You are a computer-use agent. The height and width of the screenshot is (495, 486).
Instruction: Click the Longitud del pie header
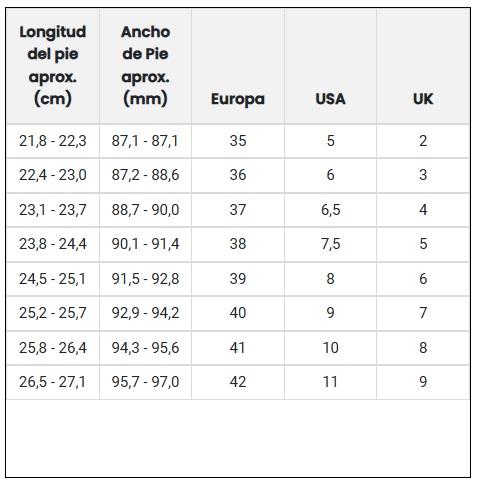click(x=53, y=66)
